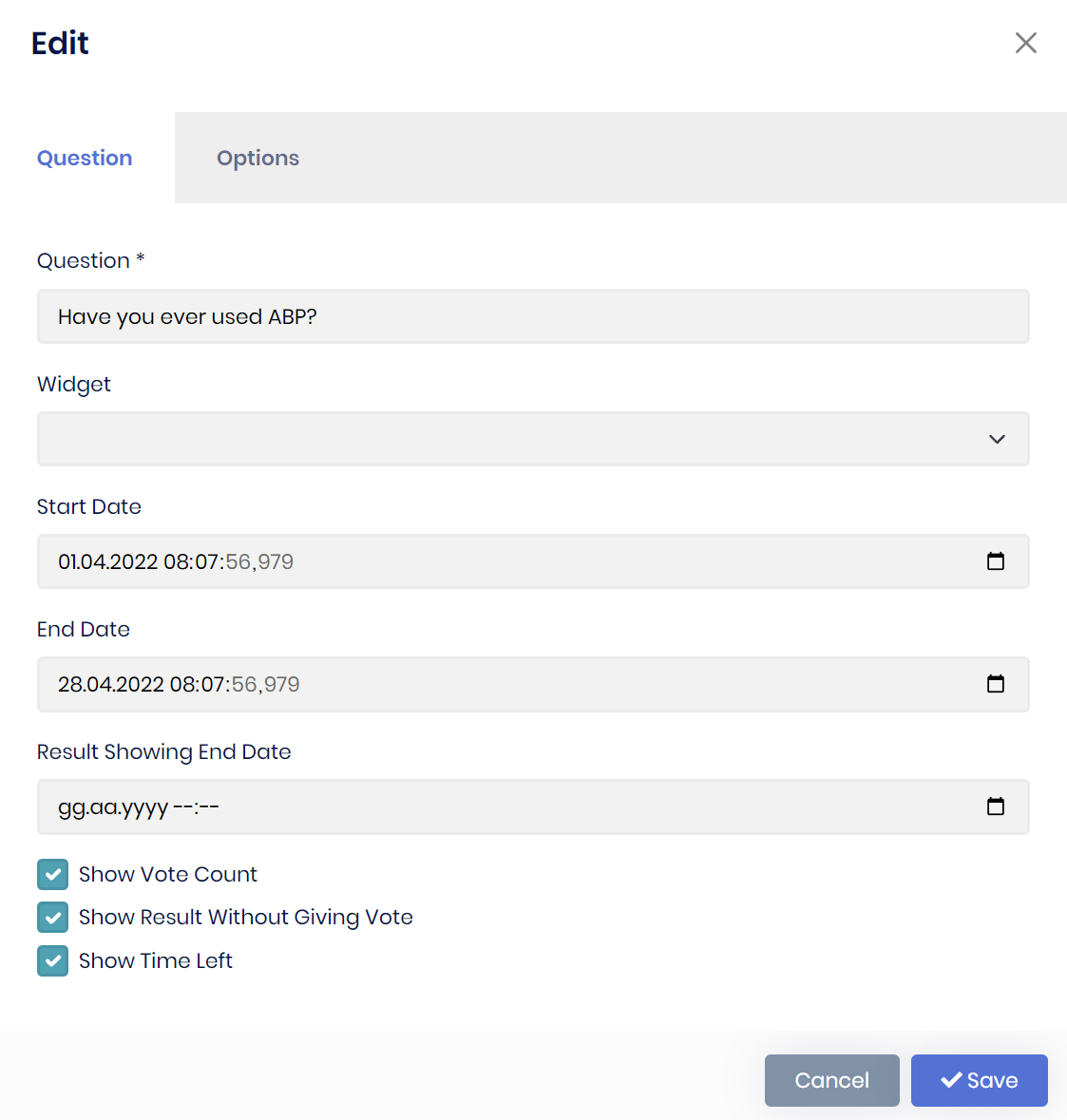Image resolution: width=1067 pixels, height=1120 pixels.
Task: Select the Question tab
Action: pyautogui.click(x=84, y=158)
